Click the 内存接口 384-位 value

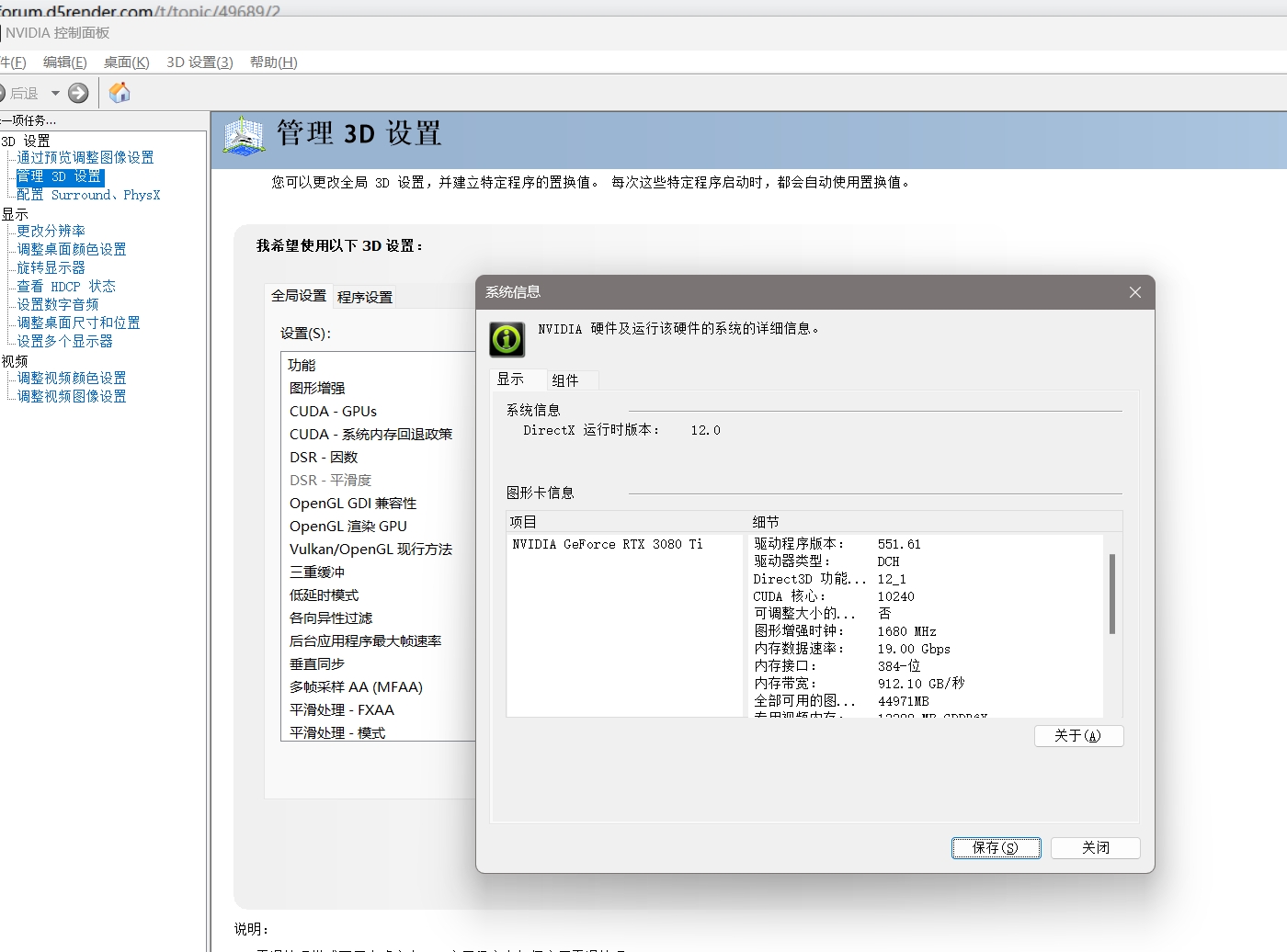[899, 666]
